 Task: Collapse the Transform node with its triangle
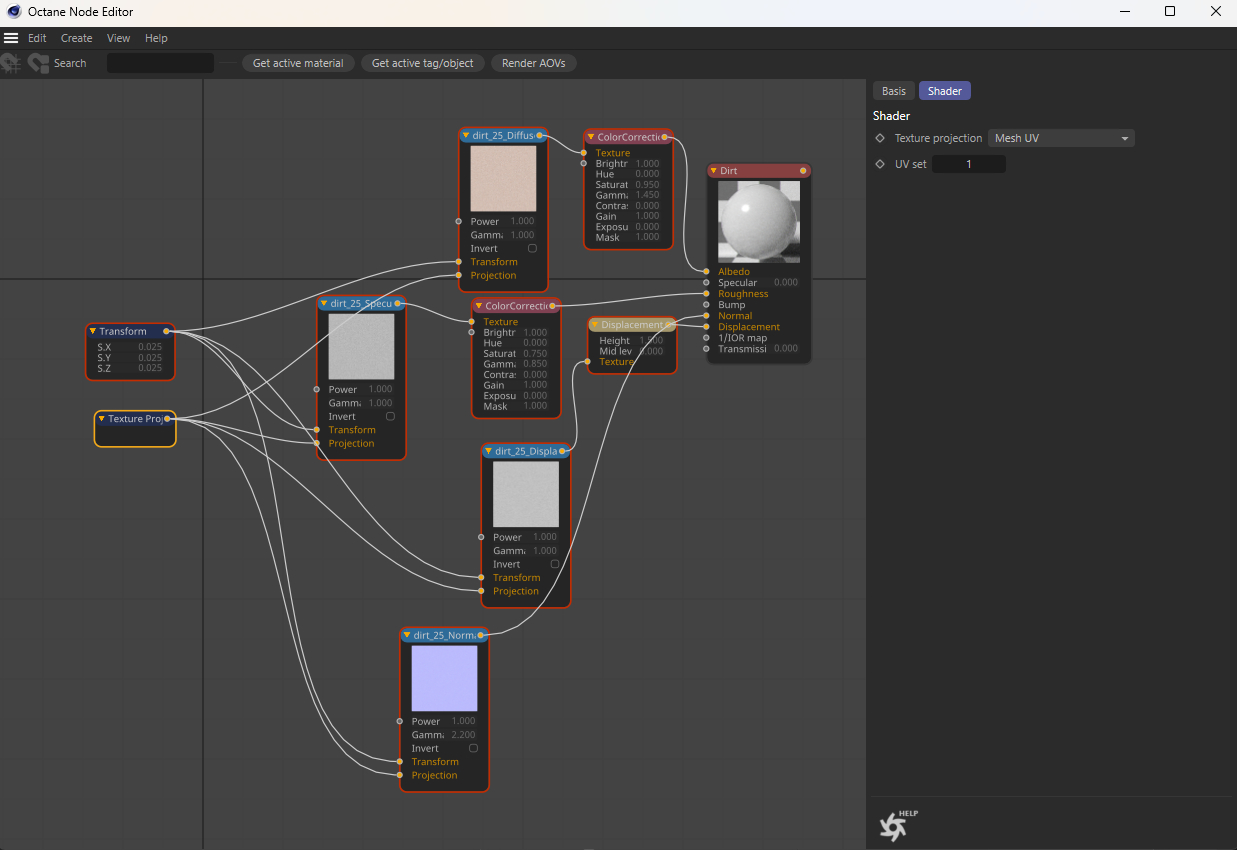pyautogui.click(x=92, y=331)
